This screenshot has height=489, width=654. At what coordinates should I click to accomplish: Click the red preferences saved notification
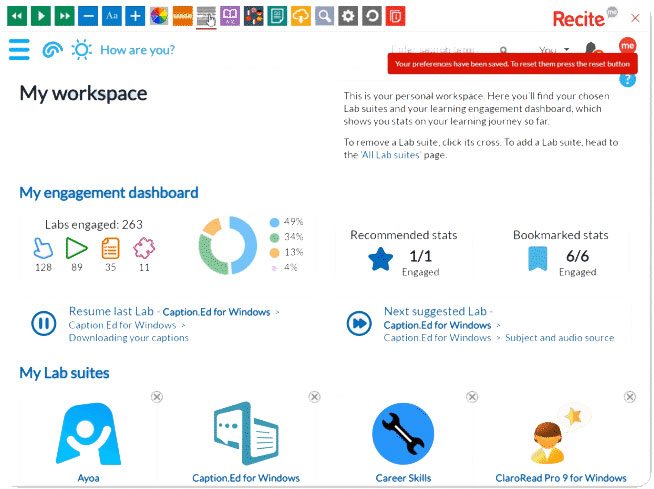coord(513,64)
